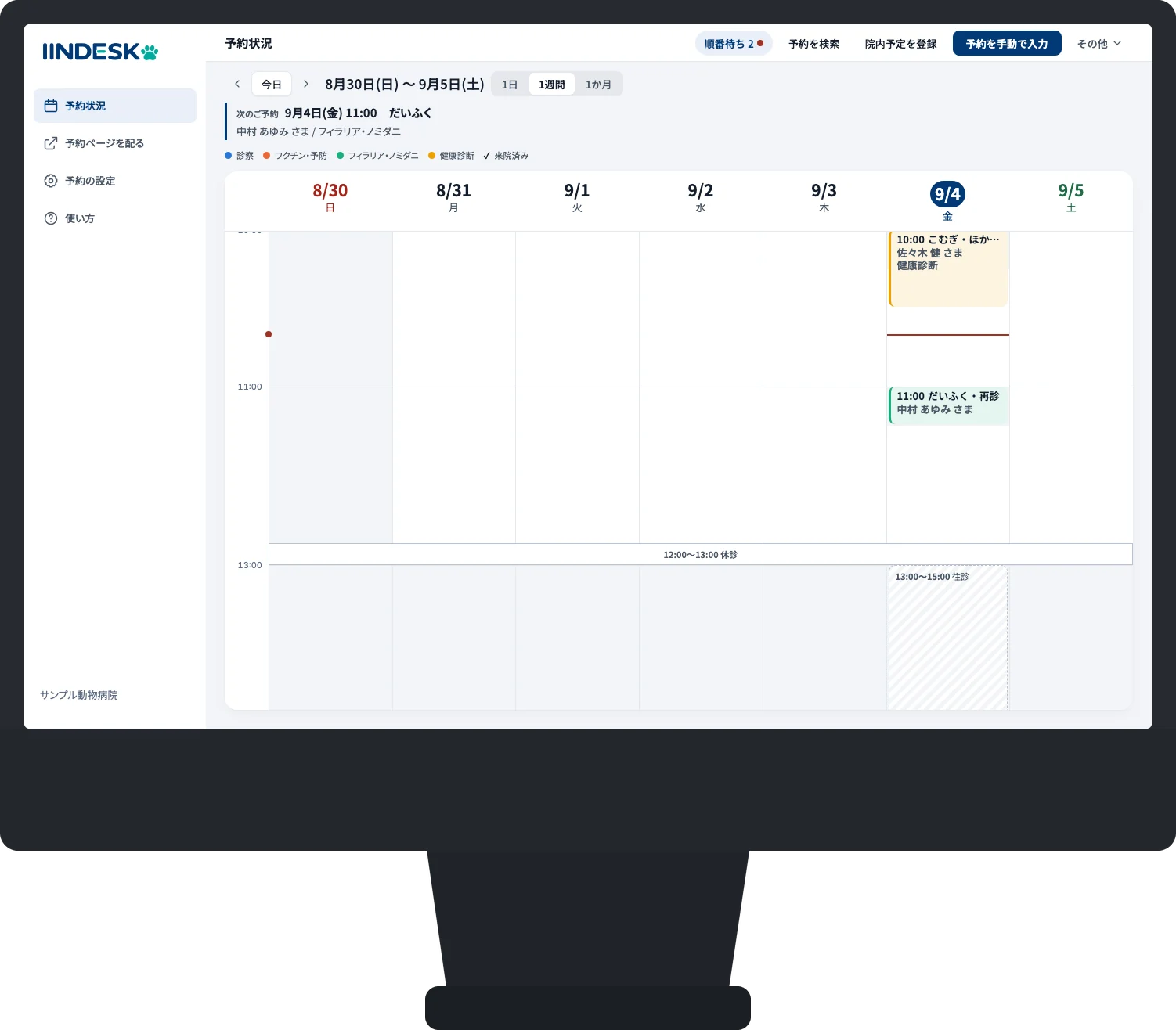Open the その他 dropdown menu
Viewport: 1176px width, 1030px height.
point(1099,44)
